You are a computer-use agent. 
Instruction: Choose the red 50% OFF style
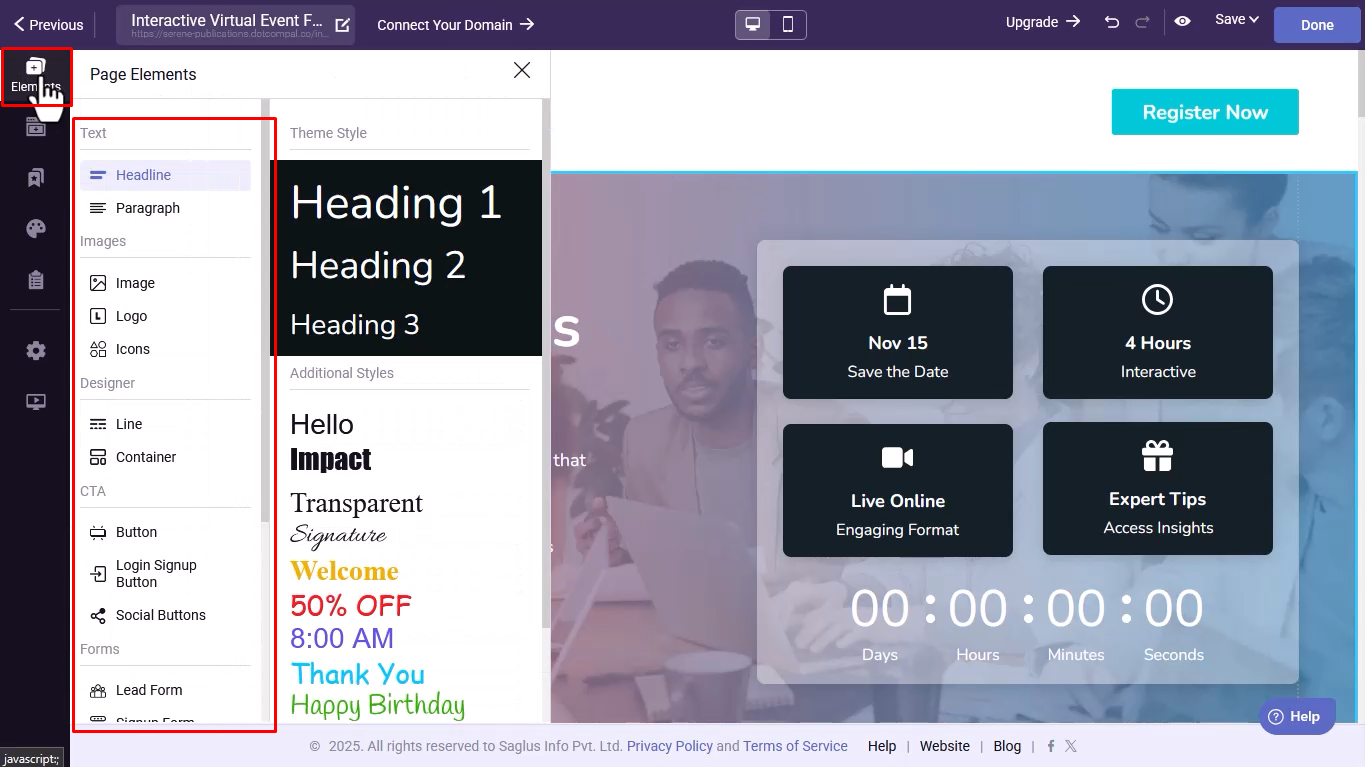point(351,605)
